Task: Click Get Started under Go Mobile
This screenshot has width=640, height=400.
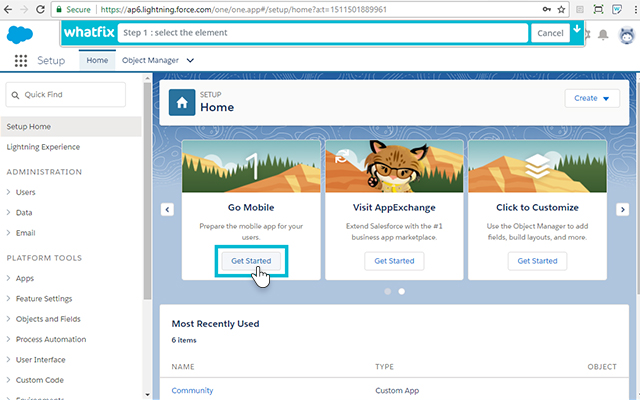Action: (251, 261)
